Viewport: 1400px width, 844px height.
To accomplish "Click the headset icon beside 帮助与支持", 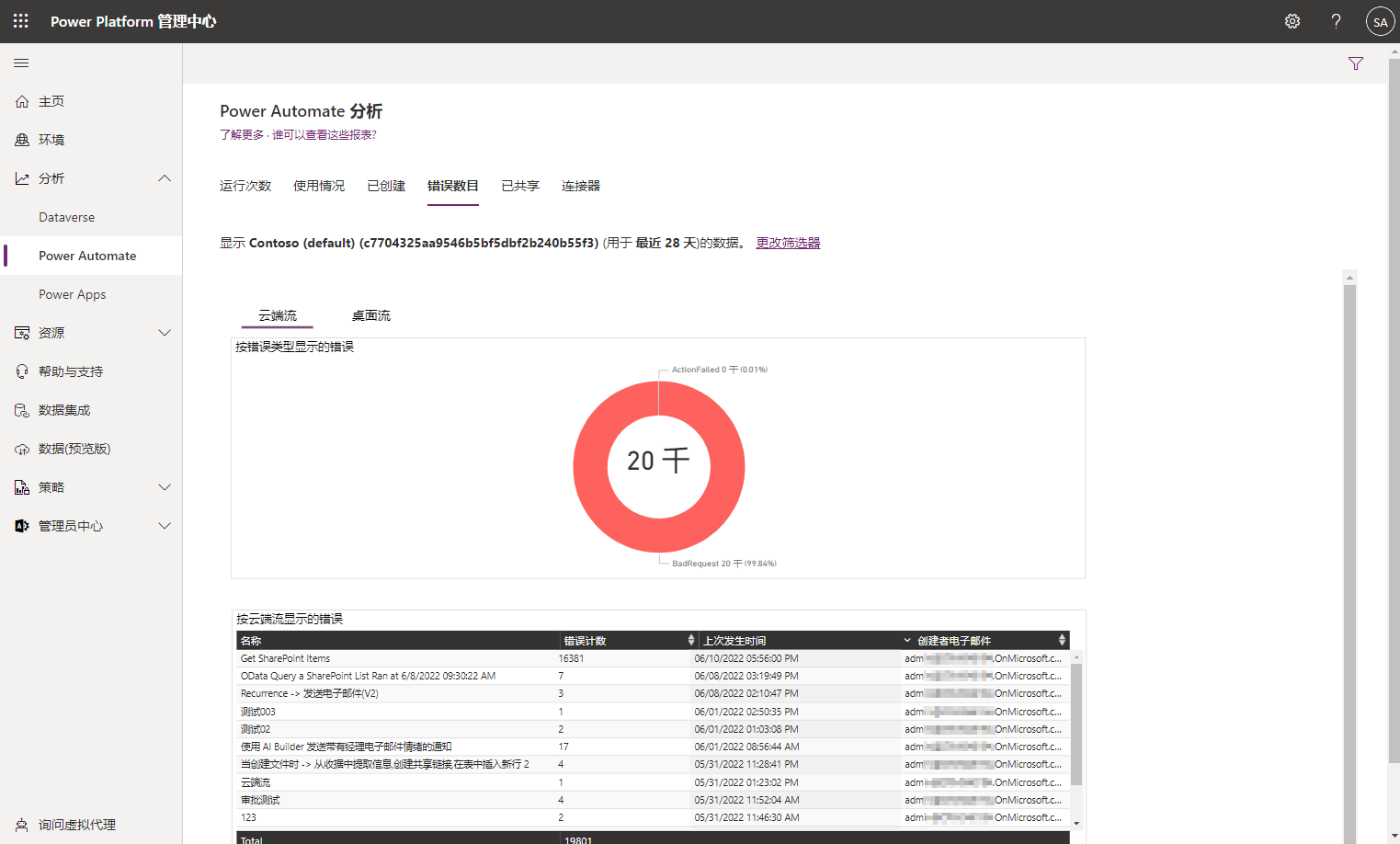I will (x=22, y=371).
